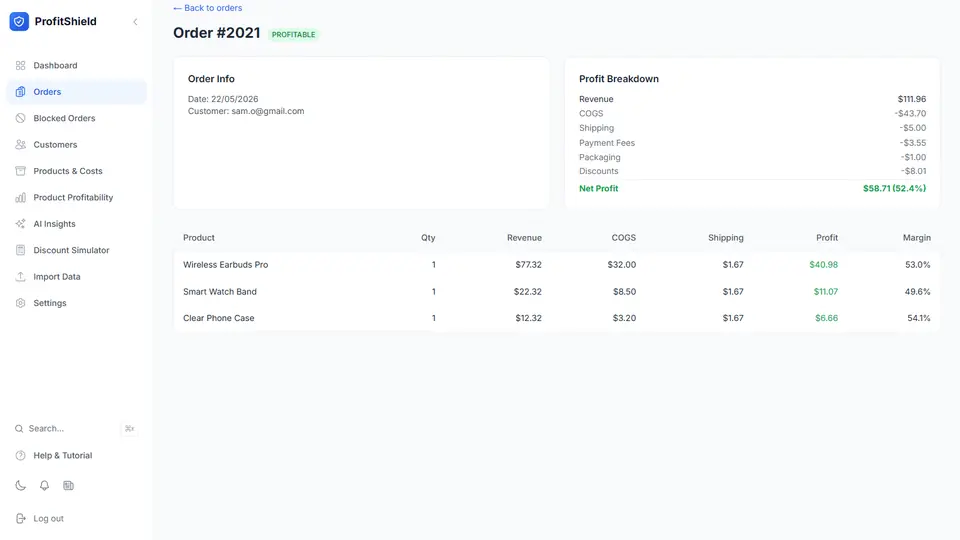Click customer email sam.o@gmail.com
Viewport: 960px width, 540px height.
268,111
